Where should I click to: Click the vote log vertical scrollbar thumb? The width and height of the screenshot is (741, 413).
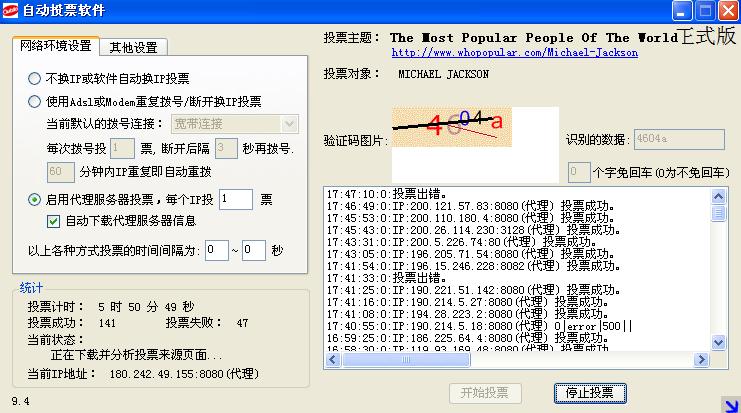pyautogui.click(x=719, y=212)
